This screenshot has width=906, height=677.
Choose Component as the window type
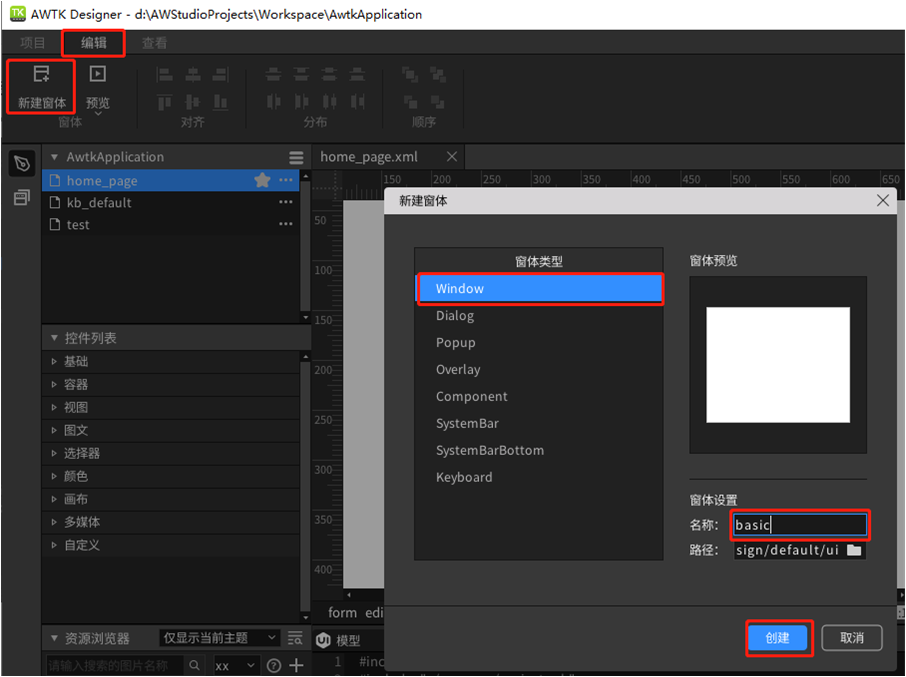click(x=540, y=396)
